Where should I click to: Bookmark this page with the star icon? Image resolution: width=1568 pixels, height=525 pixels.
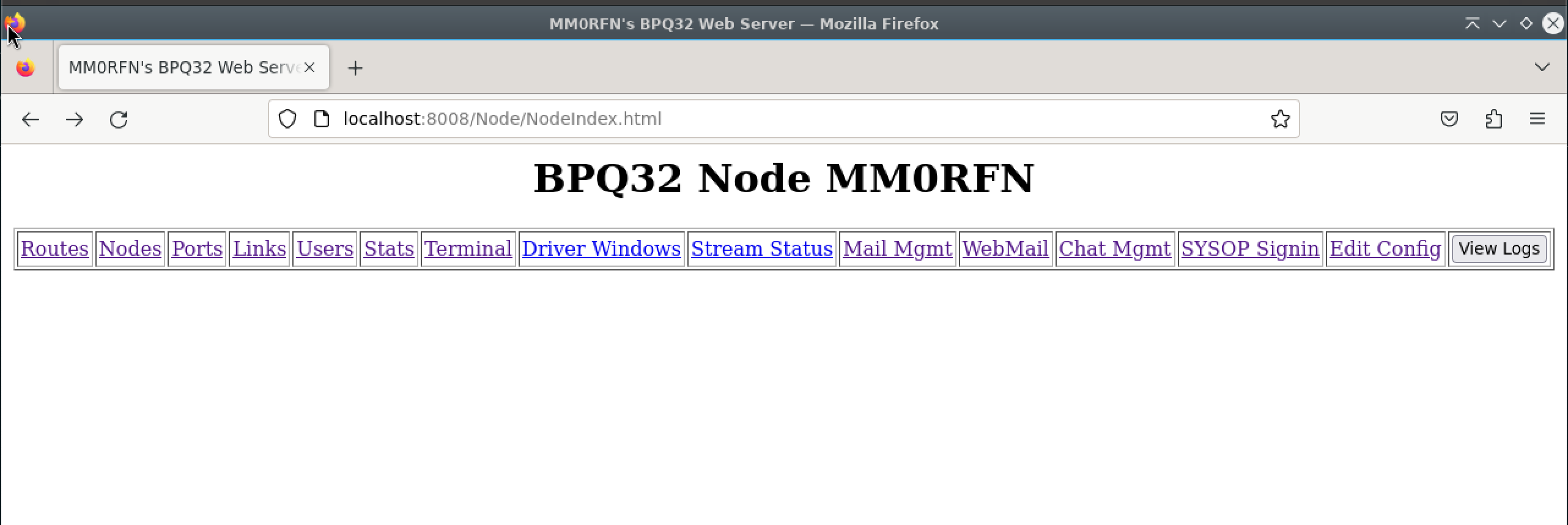coord(1279,119)
